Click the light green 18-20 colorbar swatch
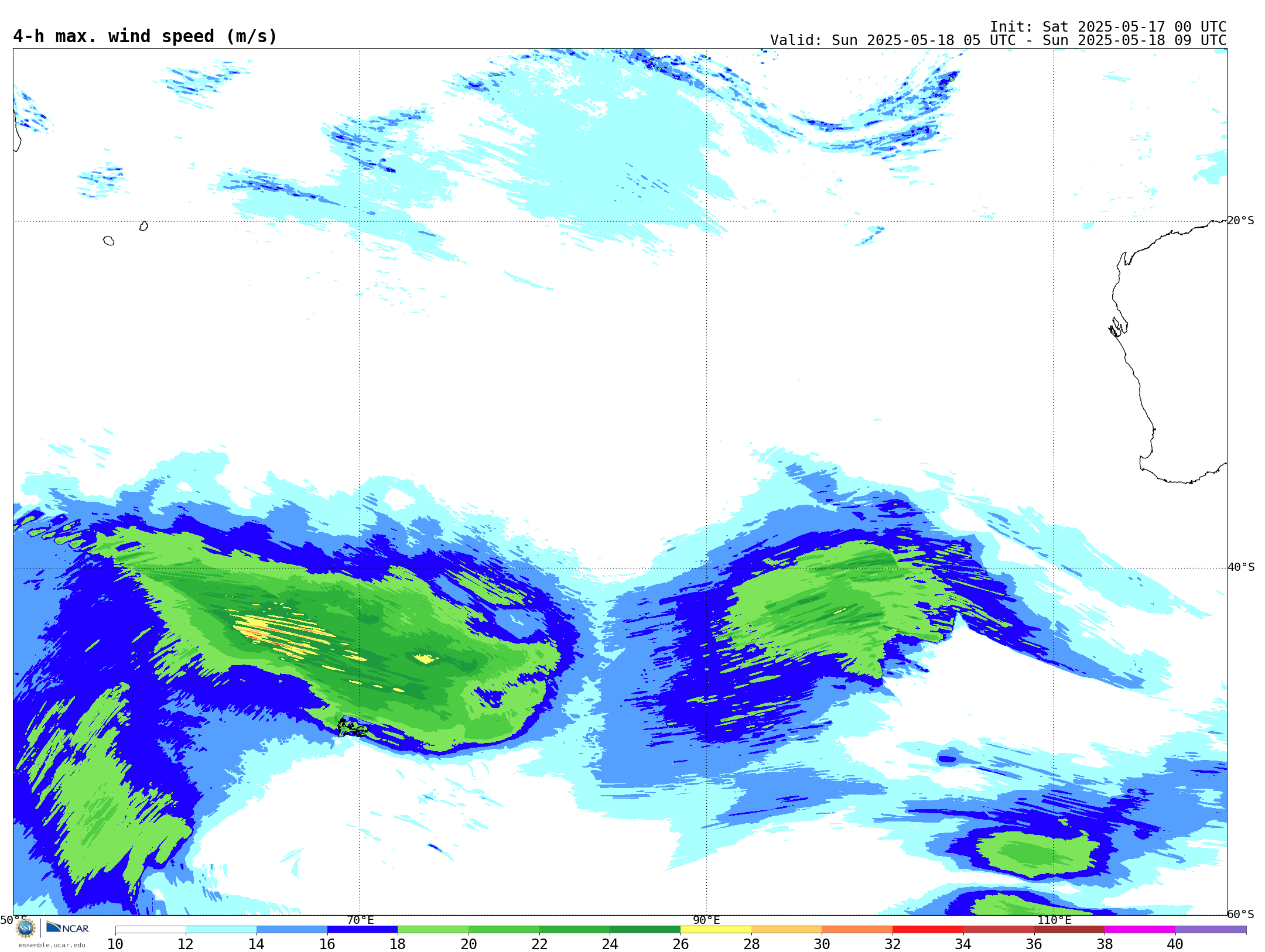Viewport: 1265px width, 952px height. tap(433, 930)
